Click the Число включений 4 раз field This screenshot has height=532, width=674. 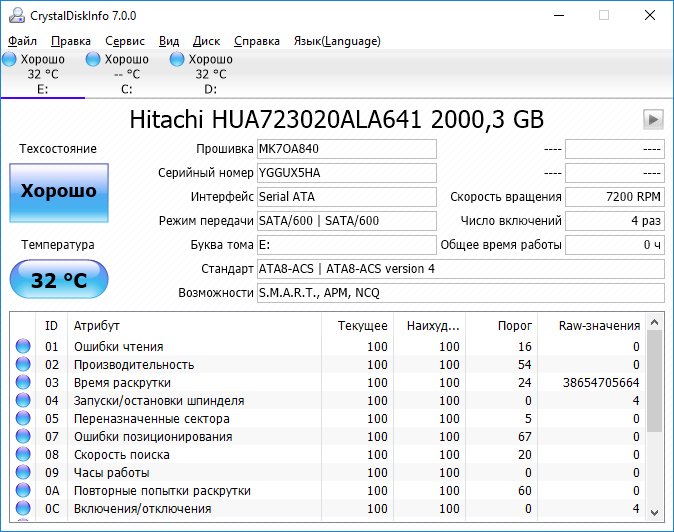coord(615,221)
